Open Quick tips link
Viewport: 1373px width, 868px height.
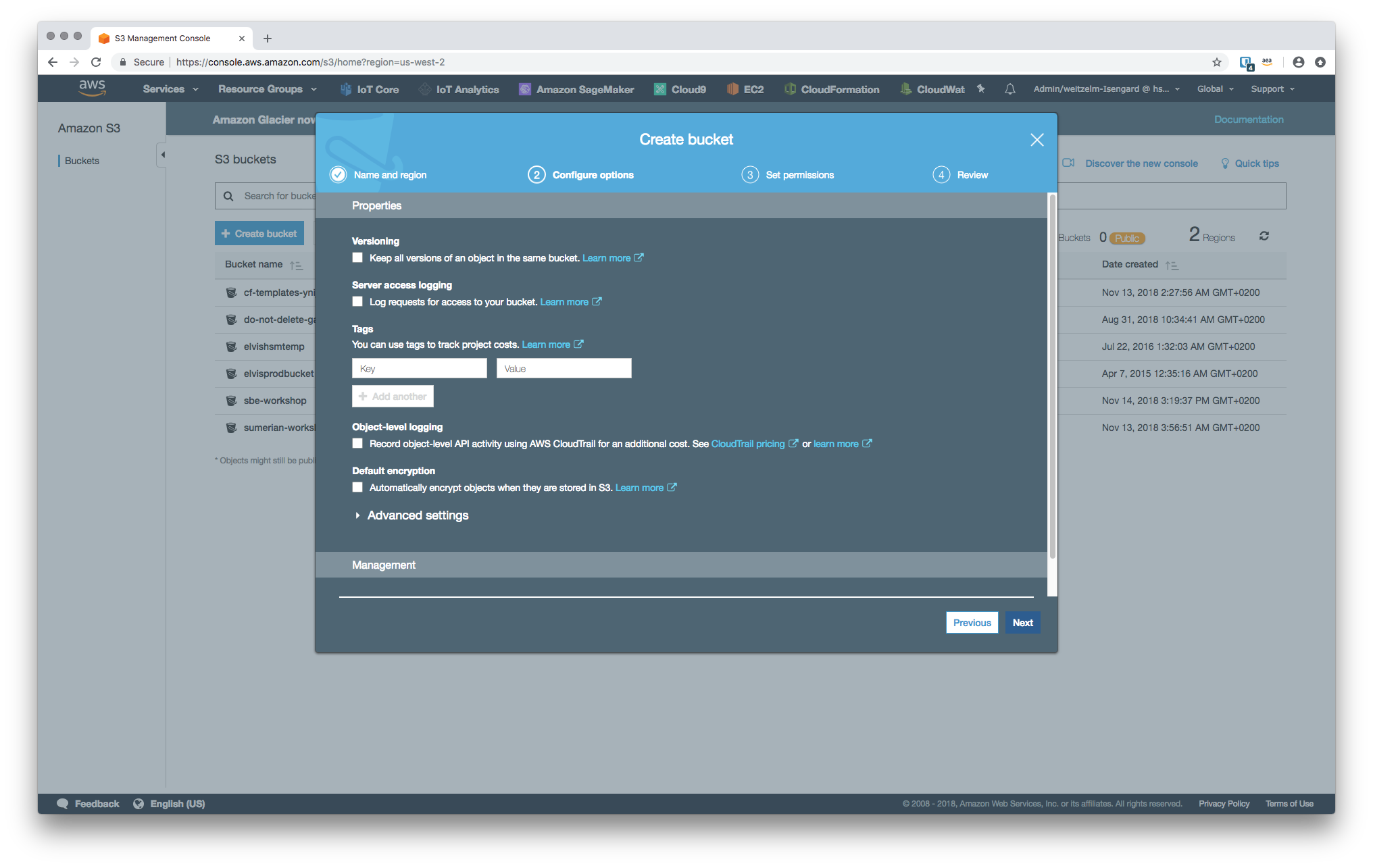click(1257, 163)
